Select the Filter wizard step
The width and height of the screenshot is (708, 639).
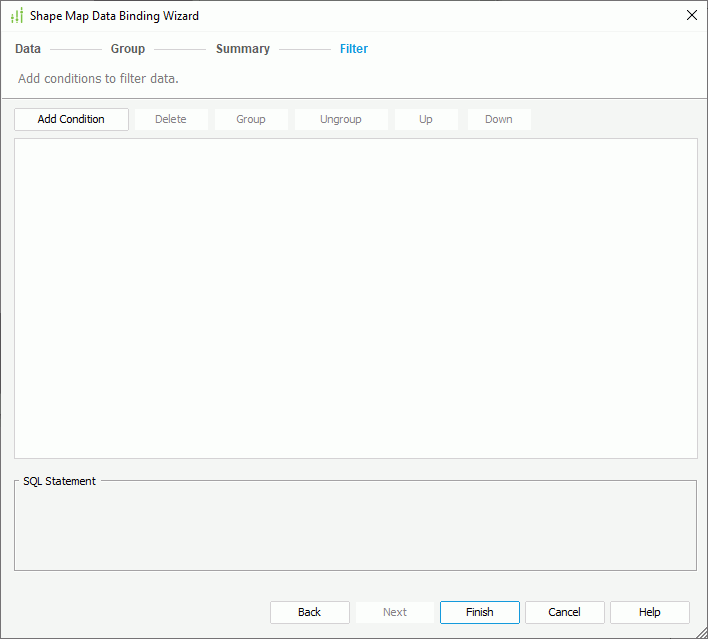354,49
